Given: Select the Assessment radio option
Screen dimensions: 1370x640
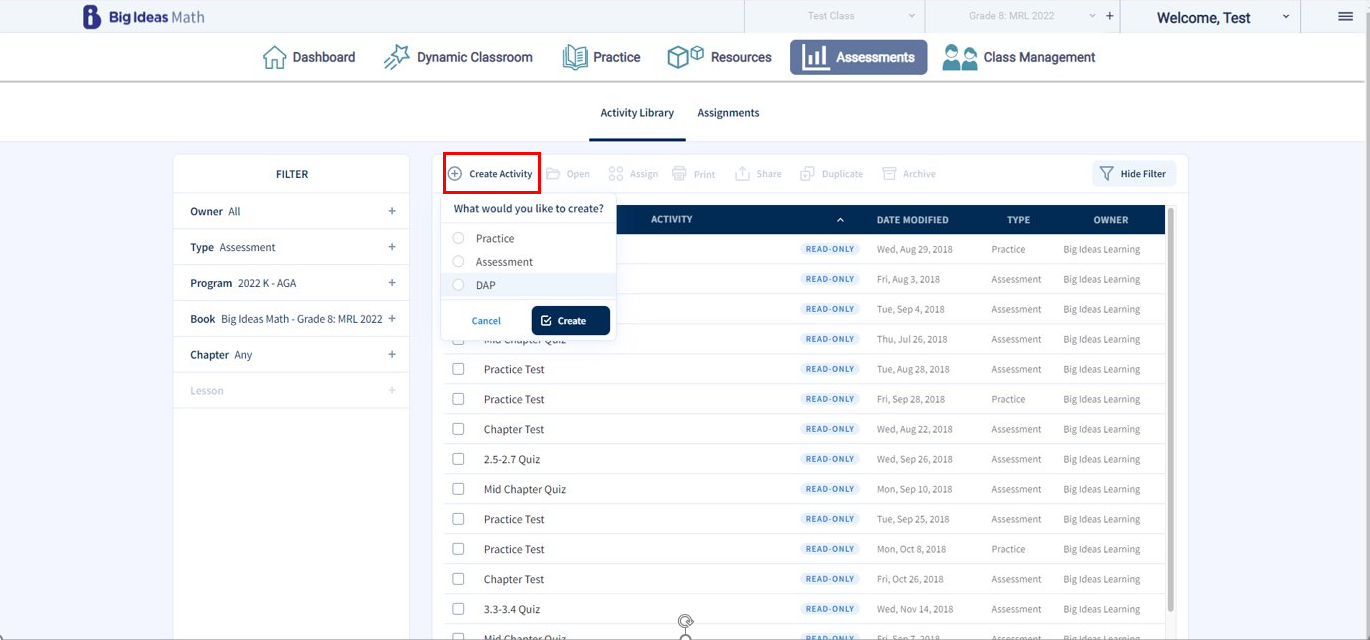Looking at the screenshot, I should pyautogui.click(x=459, y=261).
